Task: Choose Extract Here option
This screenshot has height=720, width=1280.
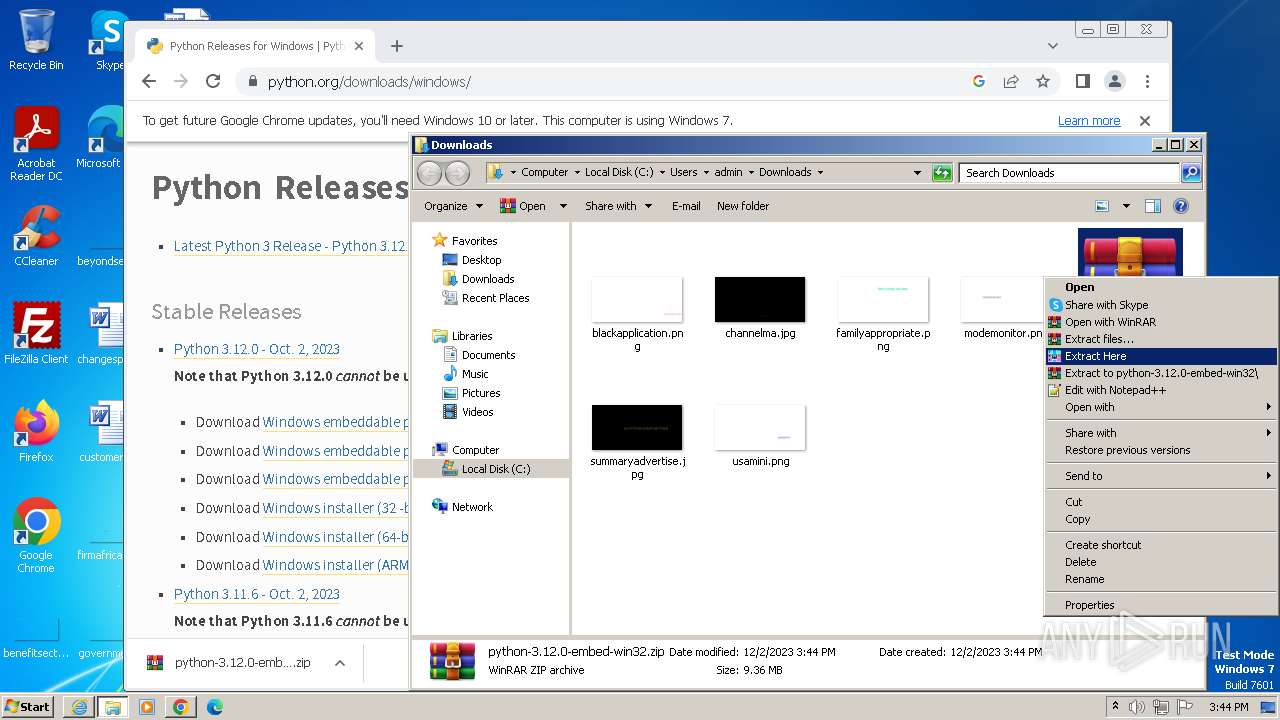Action: point(1161,356)
